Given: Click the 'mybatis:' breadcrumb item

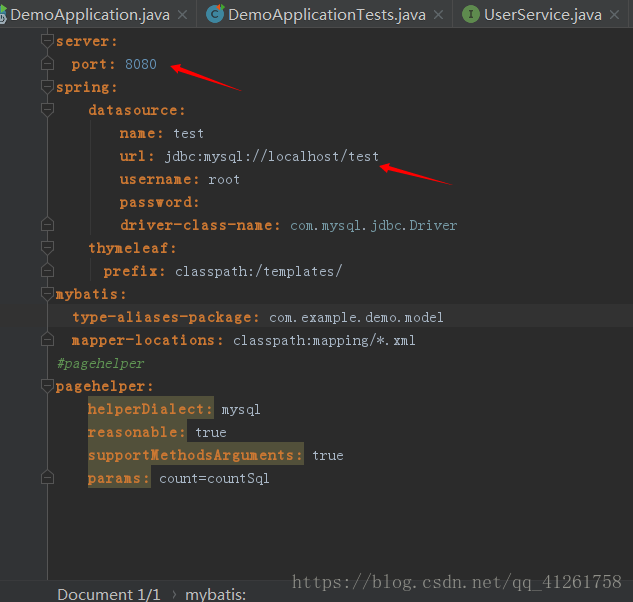Looking at the screenshot, I should coord(216,595).
